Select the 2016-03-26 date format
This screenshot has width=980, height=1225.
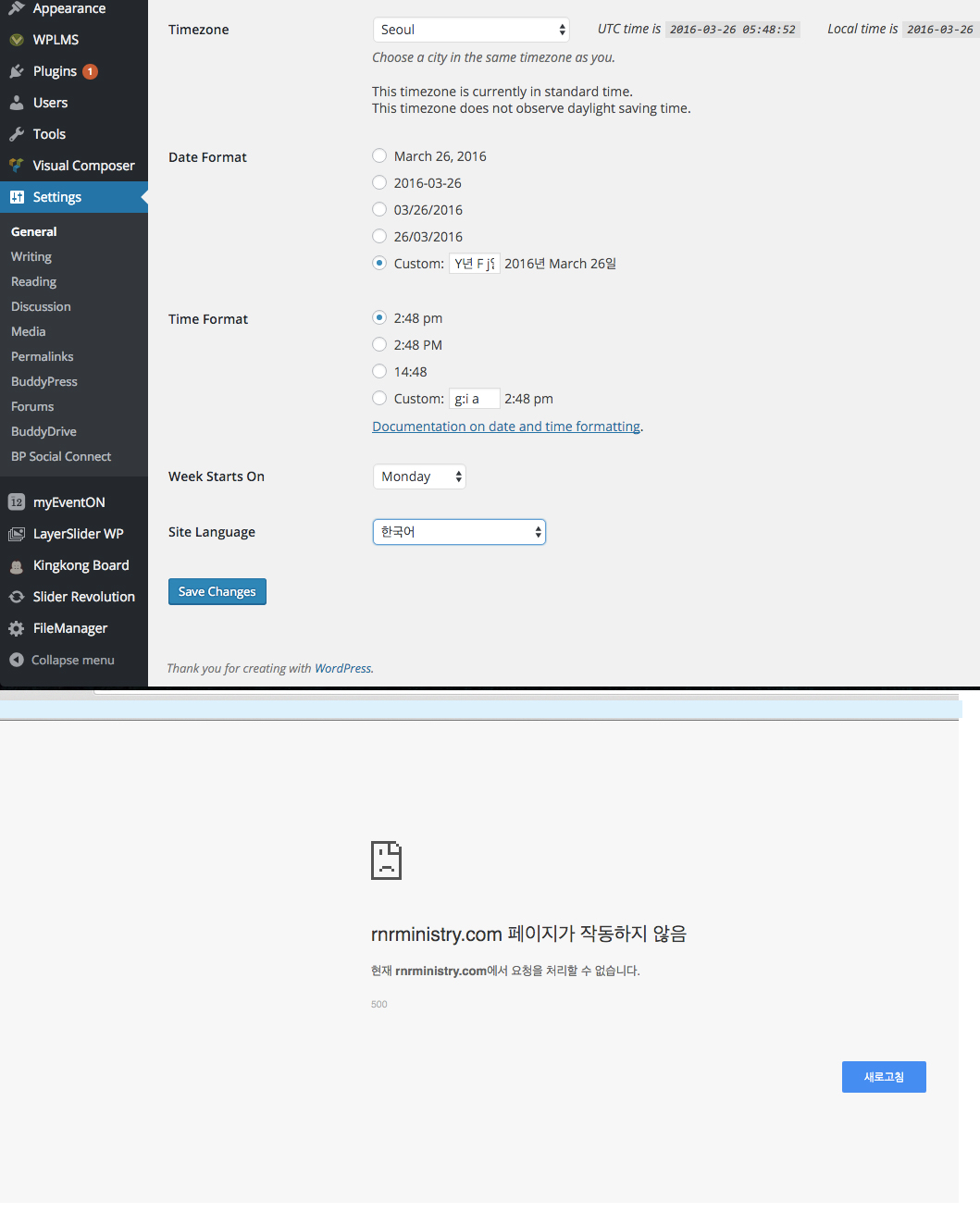click(379, 183)
